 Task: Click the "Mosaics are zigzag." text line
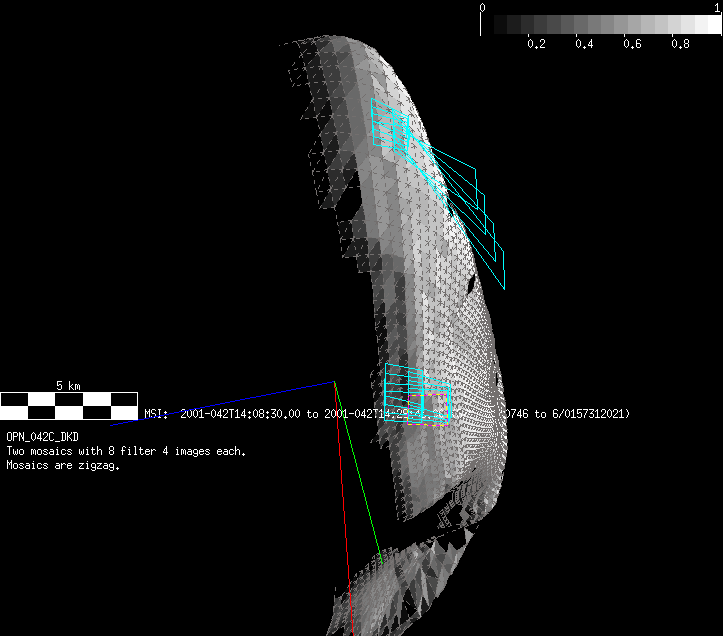coord(63,465)
